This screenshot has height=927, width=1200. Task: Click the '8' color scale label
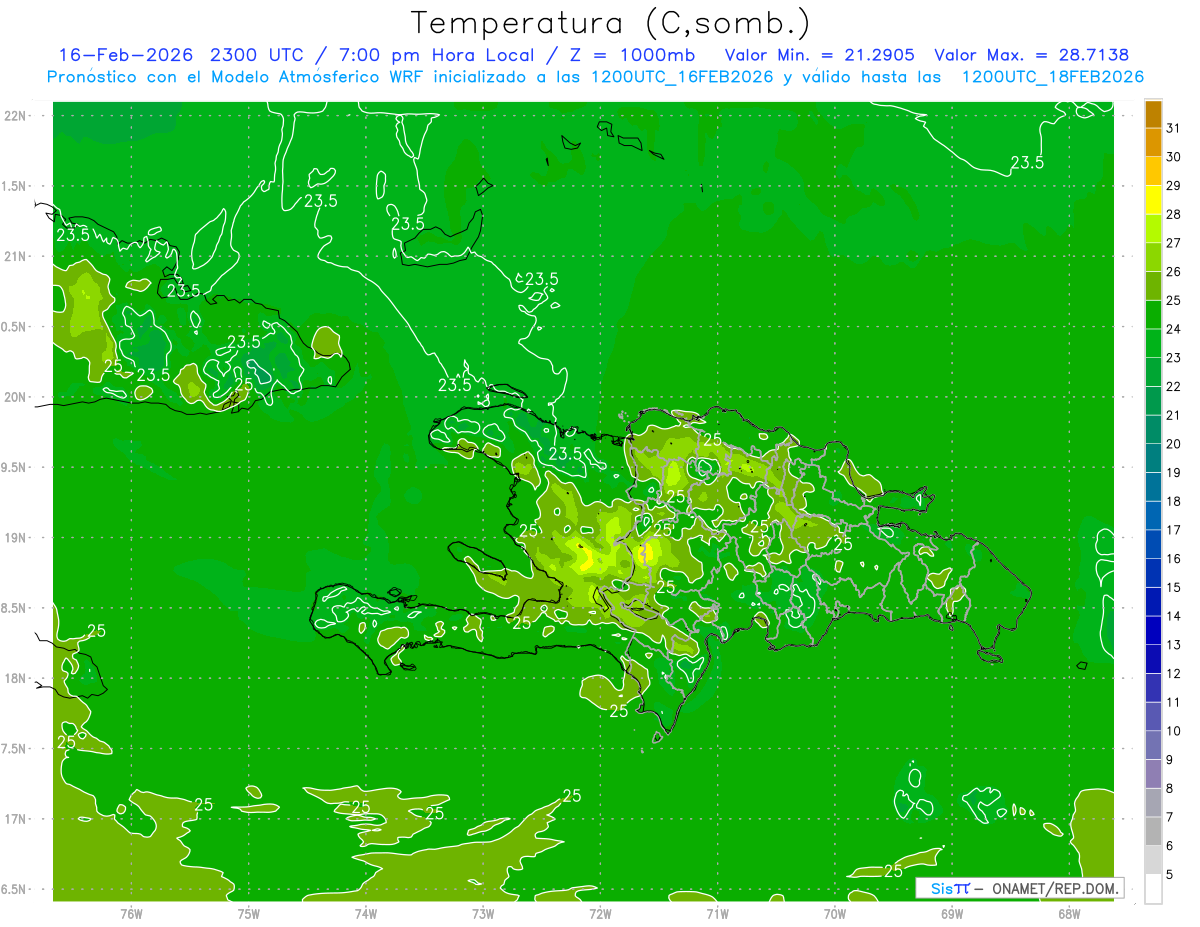1169,789
